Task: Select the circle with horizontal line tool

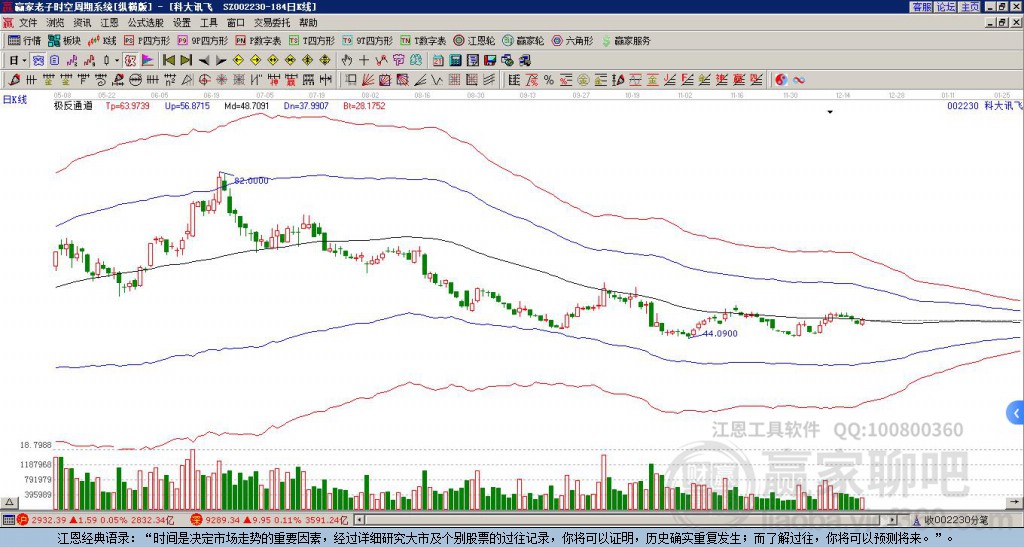Action: [x=135, y=80]
